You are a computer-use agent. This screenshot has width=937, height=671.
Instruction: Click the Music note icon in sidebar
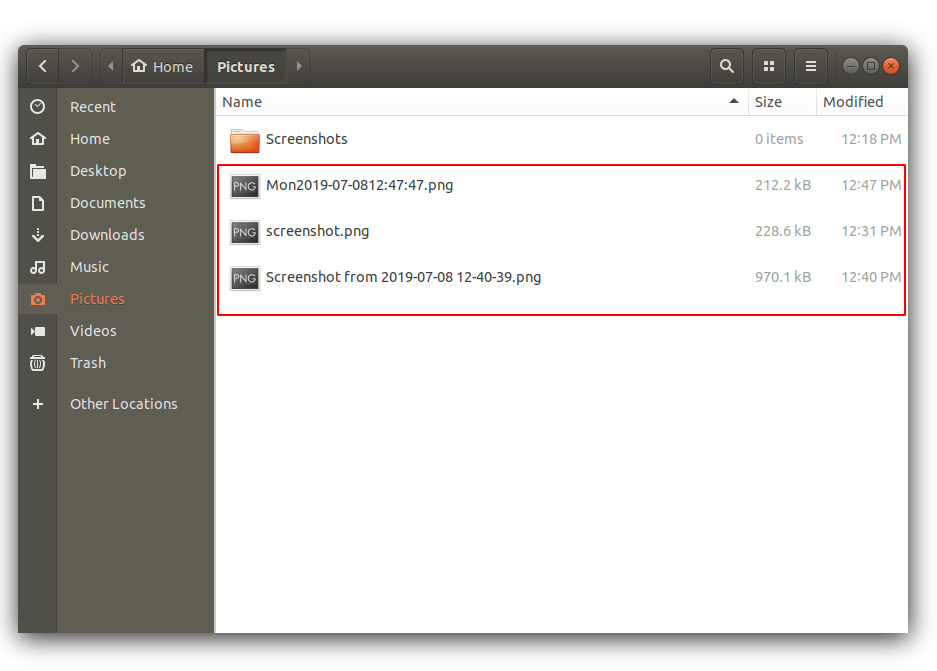click(38, 267)
